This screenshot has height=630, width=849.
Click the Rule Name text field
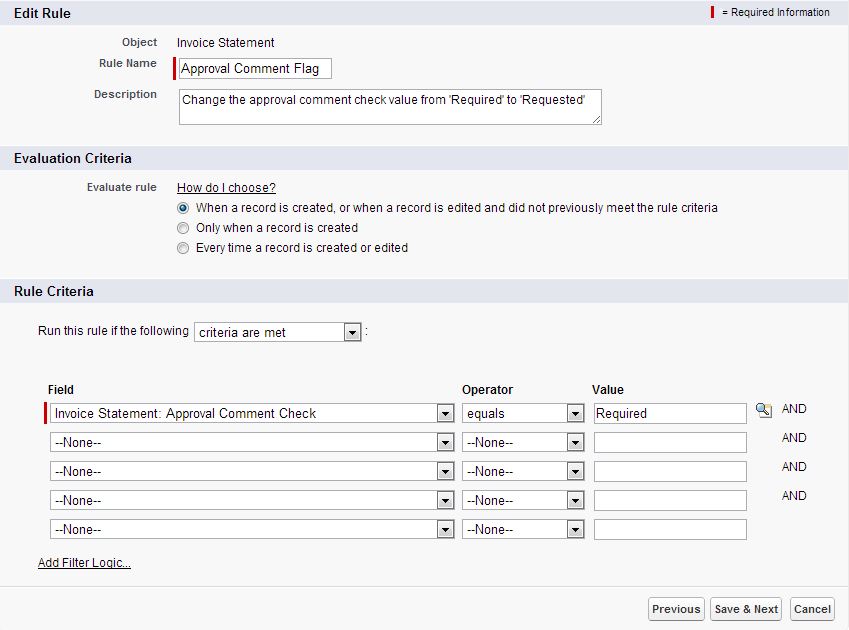pyautogui.click(x=255, y=69)
